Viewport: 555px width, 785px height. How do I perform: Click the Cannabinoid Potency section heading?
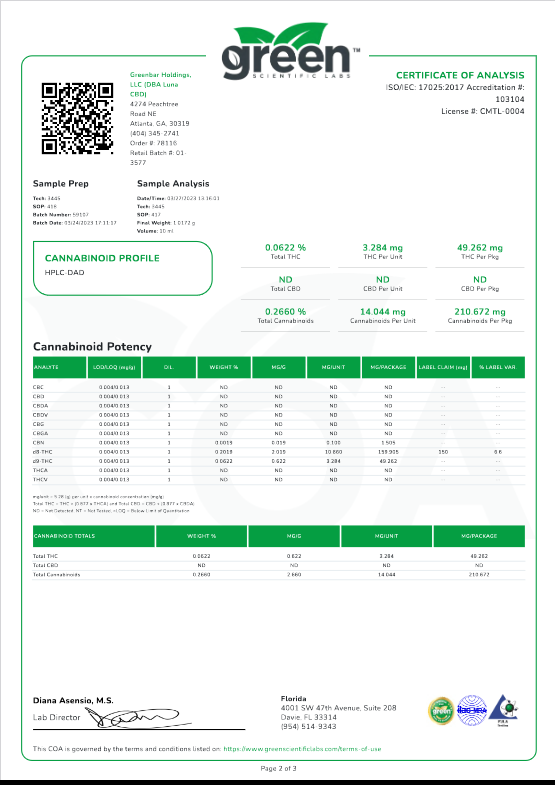tap(92, 346)
